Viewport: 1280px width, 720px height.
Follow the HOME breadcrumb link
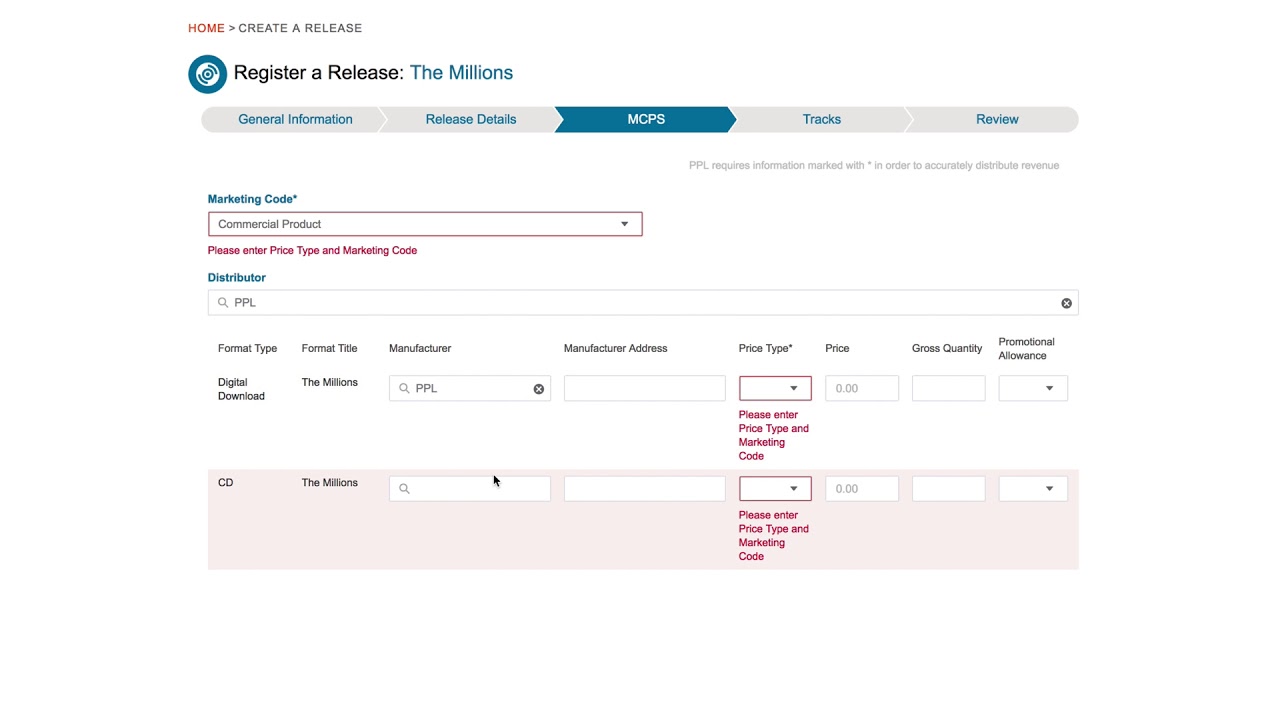(x=206, y=28)
